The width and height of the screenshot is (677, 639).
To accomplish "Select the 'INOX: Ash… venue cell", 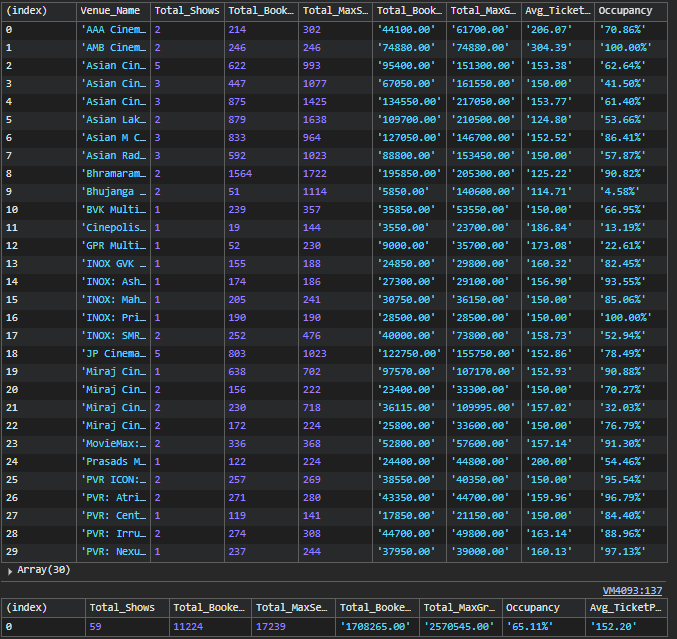I will point(114,282).
